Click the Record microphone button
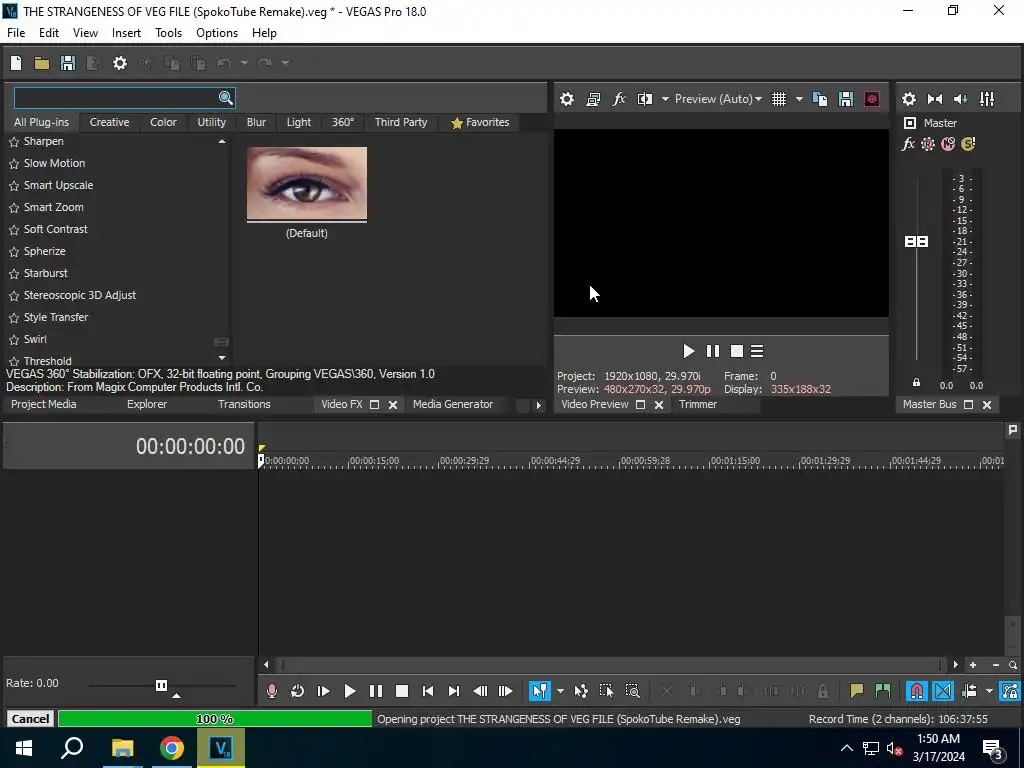This screenshot has width=1024, height=768. tap(272, 691)
